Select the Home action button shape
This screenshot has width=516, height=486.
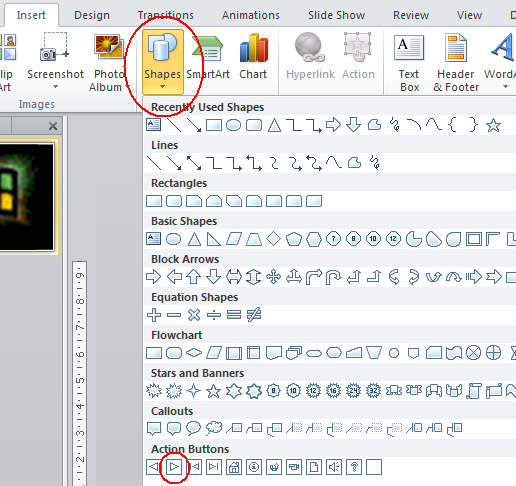point(234,467)
